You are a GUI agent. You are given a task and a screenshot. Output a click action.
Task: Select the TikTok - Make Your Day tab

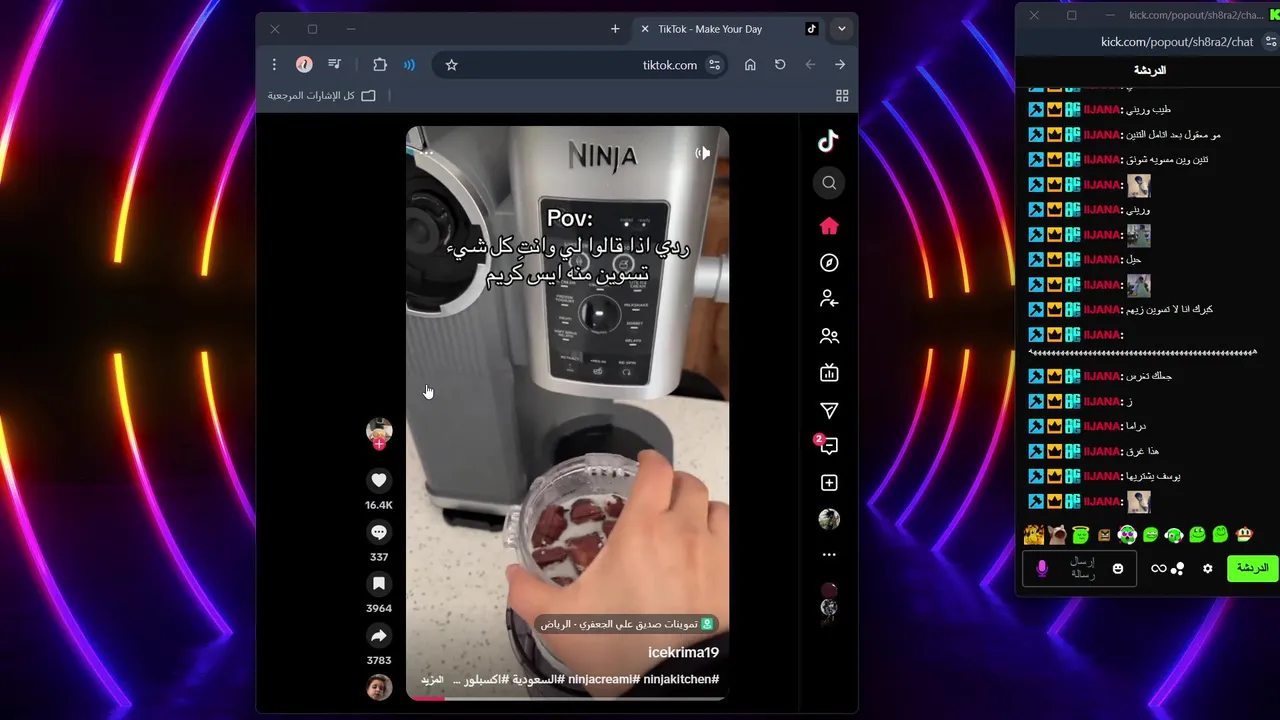point(729,29)
